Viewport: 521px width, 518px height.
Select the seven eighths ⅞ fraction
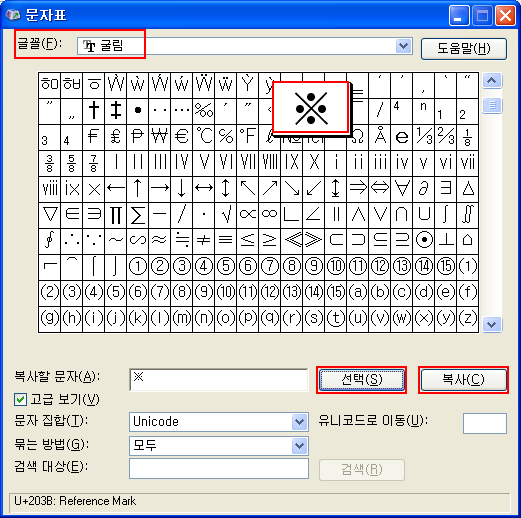pos(94,163)
